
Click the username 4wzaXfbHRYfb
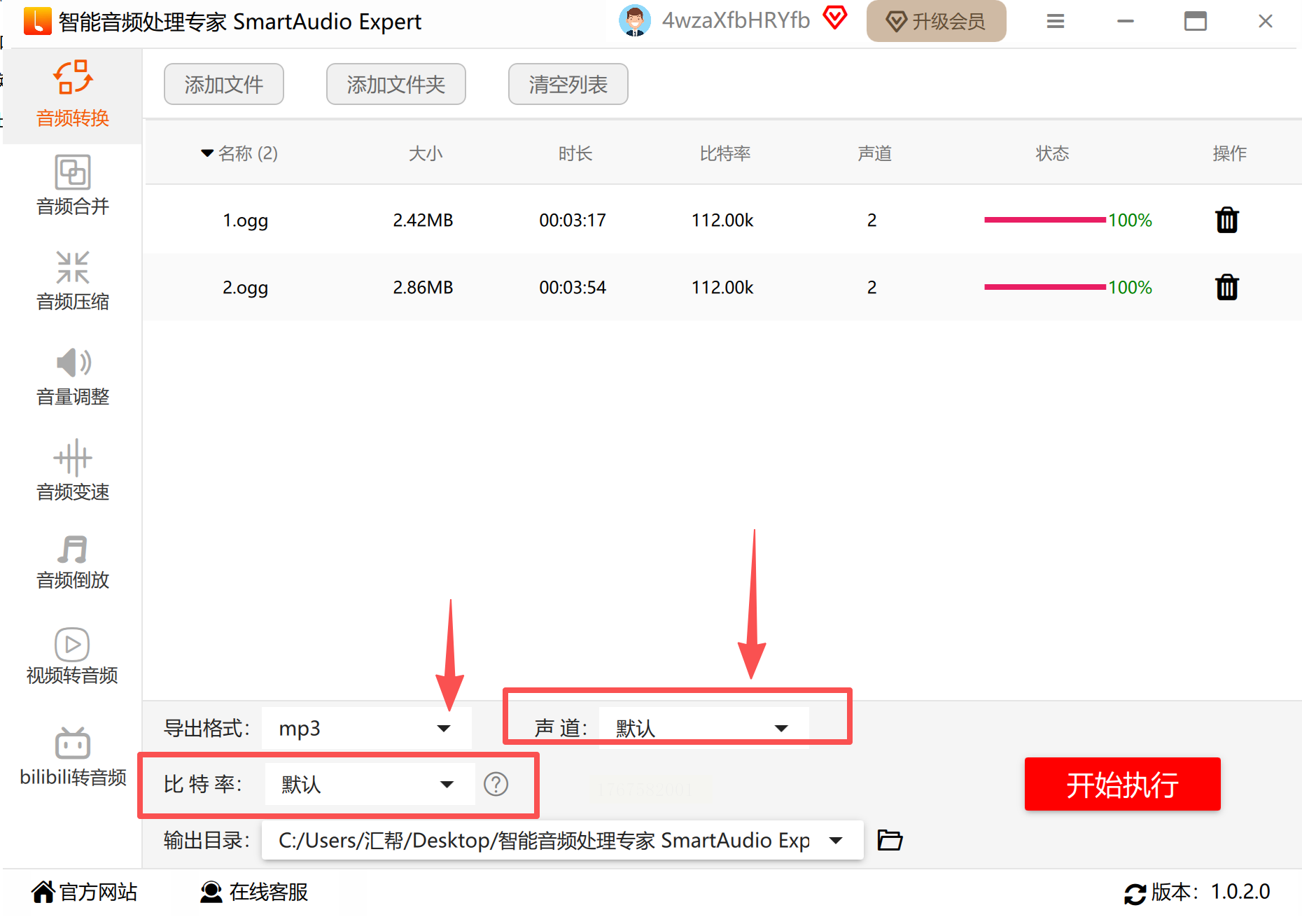[736, 21]
